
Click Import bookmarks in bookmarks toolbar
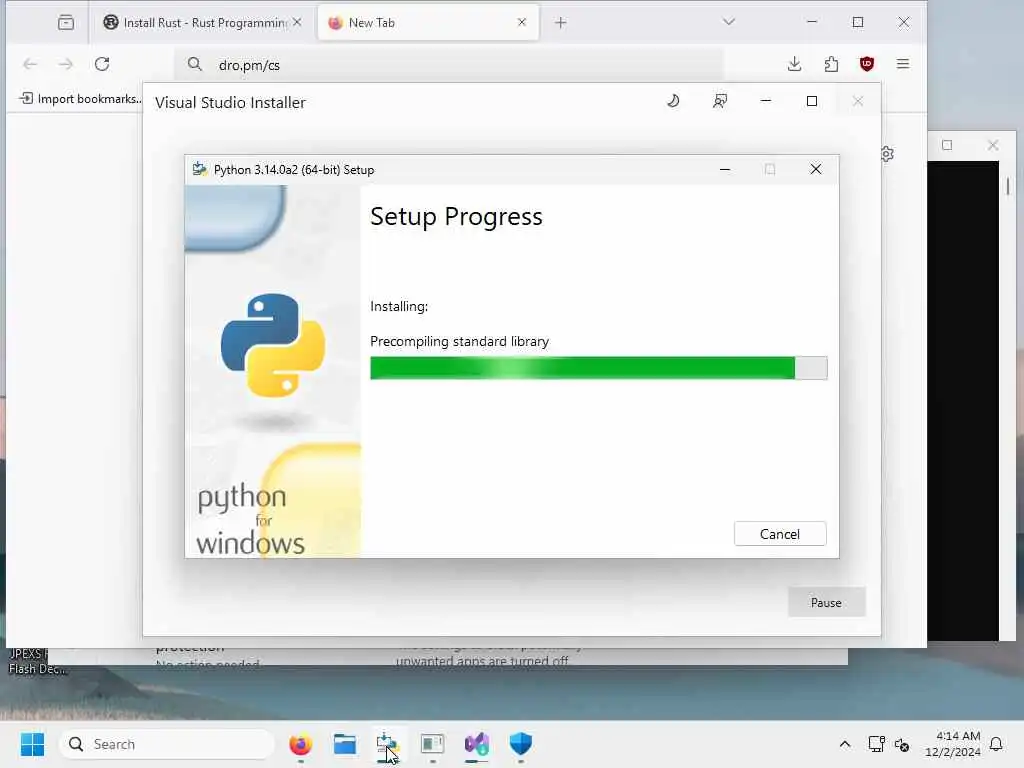point(80,99)
